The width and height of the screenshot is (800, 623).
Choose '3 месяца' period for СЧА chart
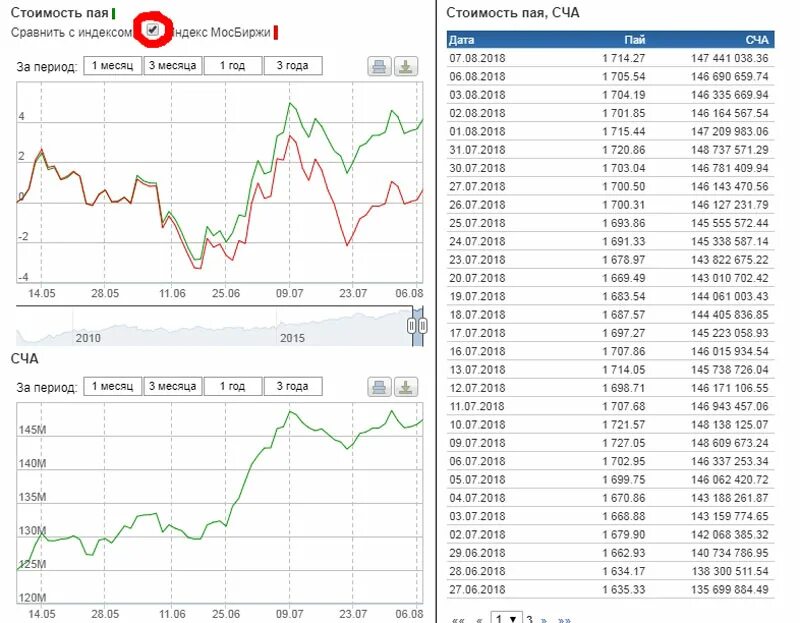(x=172, y=386)
